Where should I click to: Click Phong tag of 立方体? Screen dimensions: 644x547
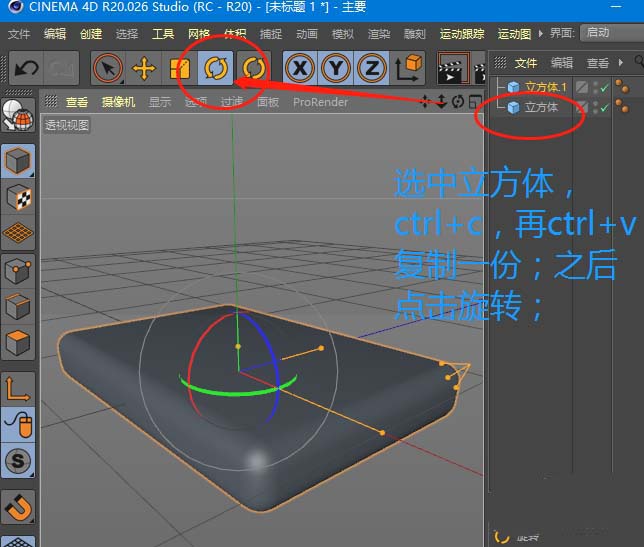pyautogui.click(x=622, y=106)
